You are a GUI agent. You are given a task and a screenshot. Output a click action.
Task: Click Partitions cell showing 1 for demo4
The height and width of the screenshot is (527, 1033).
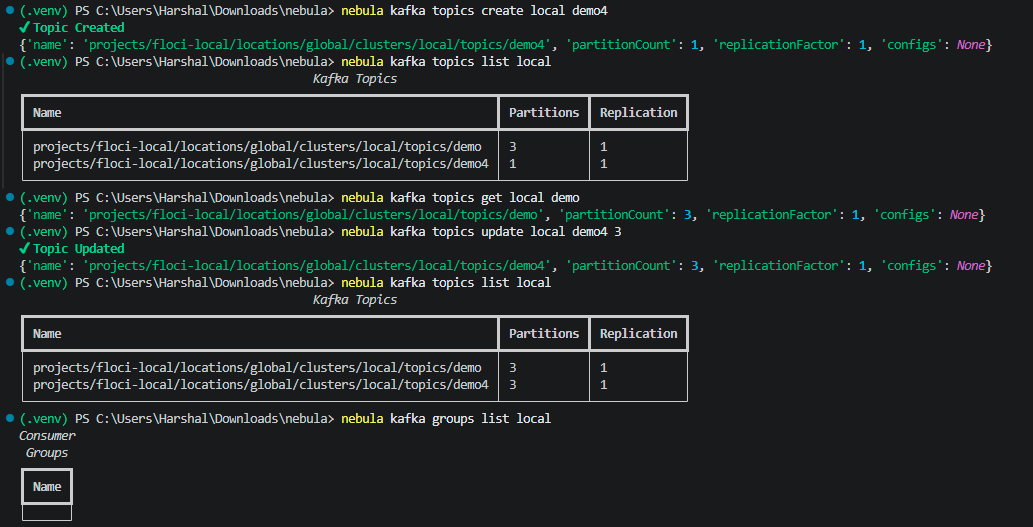pos(513,163)
